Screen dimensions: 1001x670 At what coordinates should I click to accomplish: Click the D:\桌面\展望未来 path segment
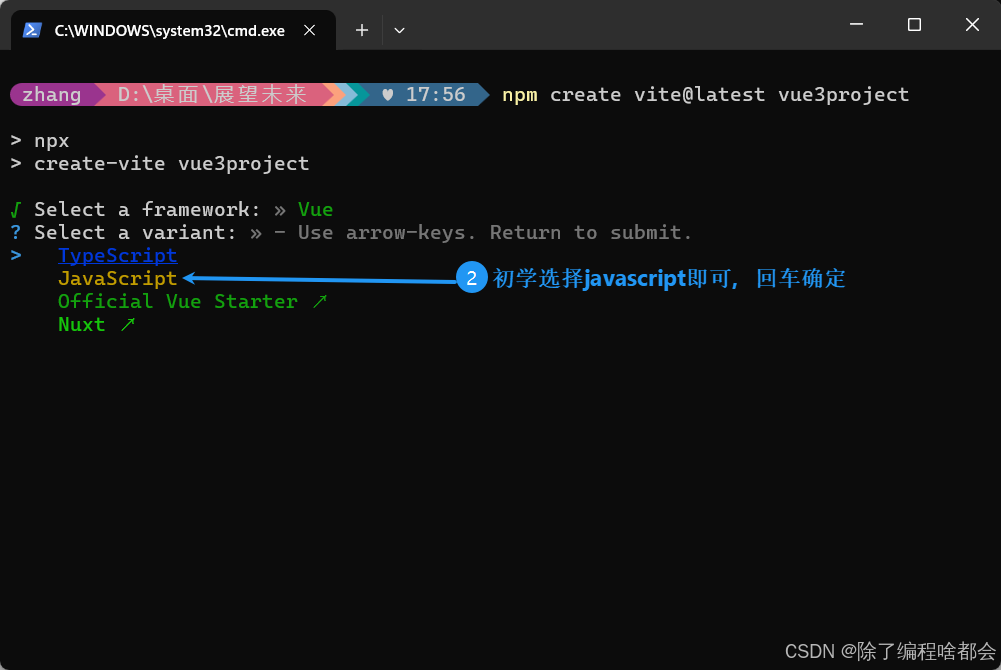coord(213,94)
